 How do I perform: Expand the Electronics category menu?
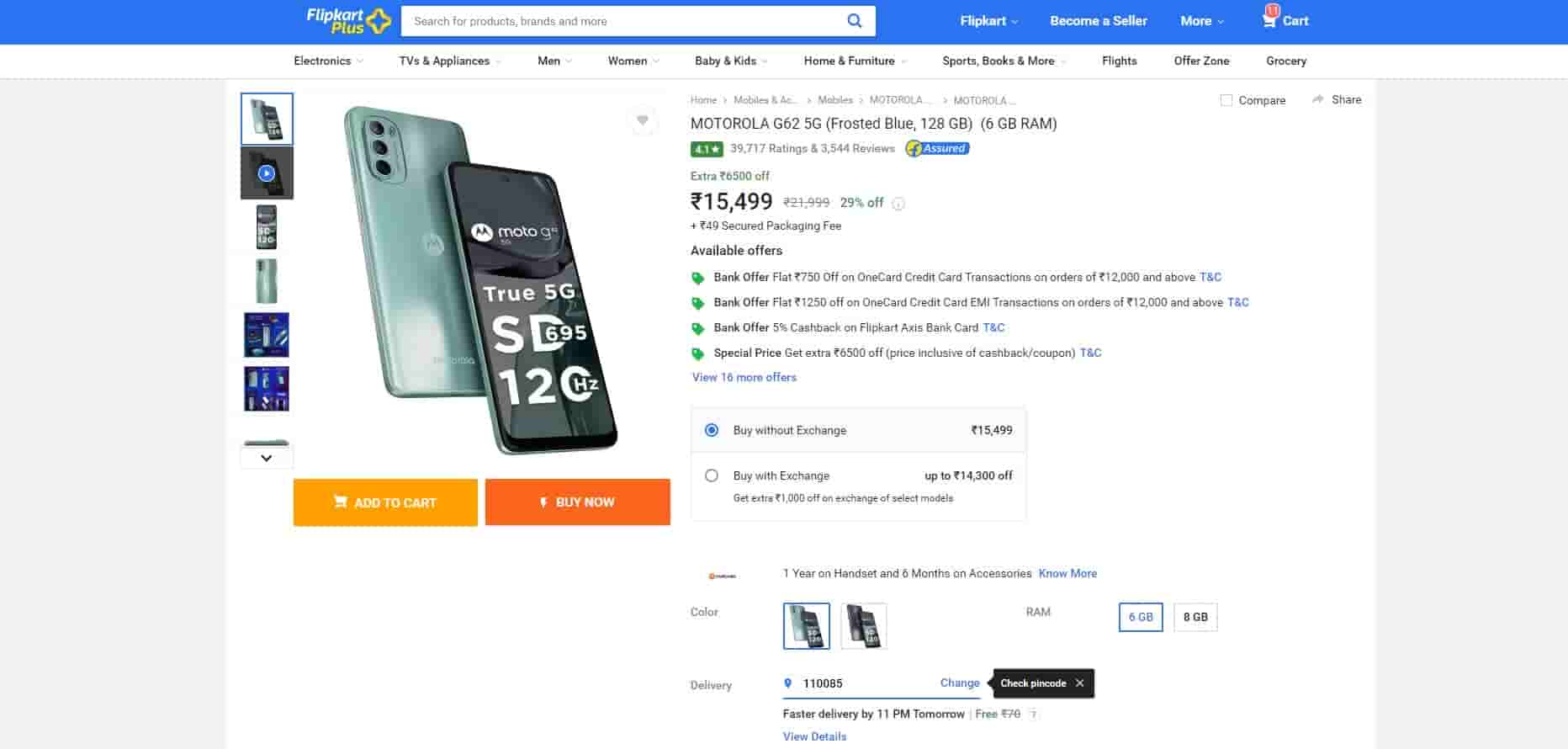coord(328,61)
